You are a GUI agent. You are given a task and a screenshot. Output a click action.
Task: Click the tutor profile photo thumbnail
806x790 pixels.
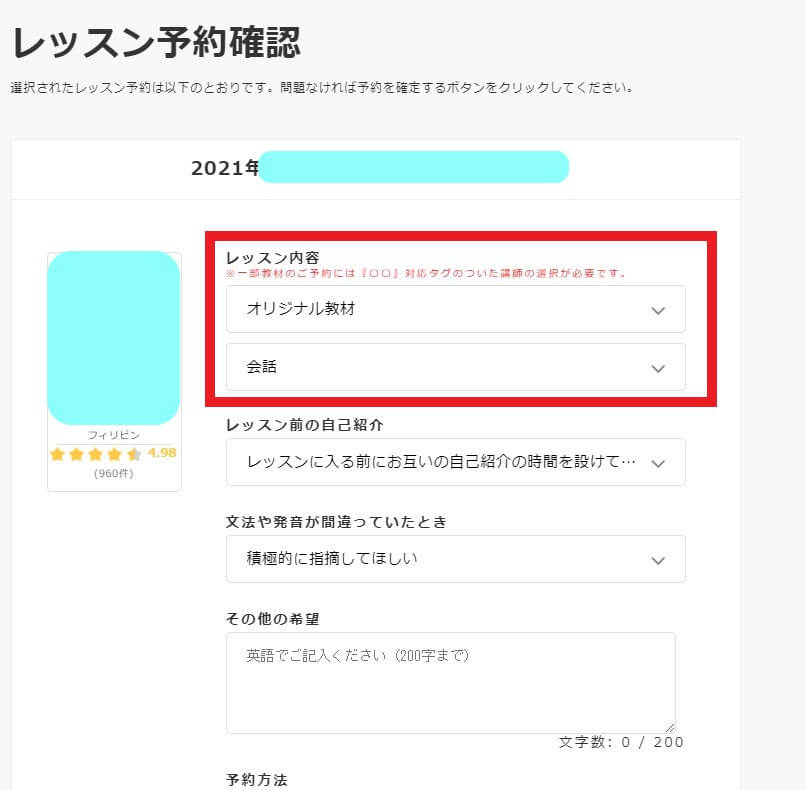[x=114, y=338]
